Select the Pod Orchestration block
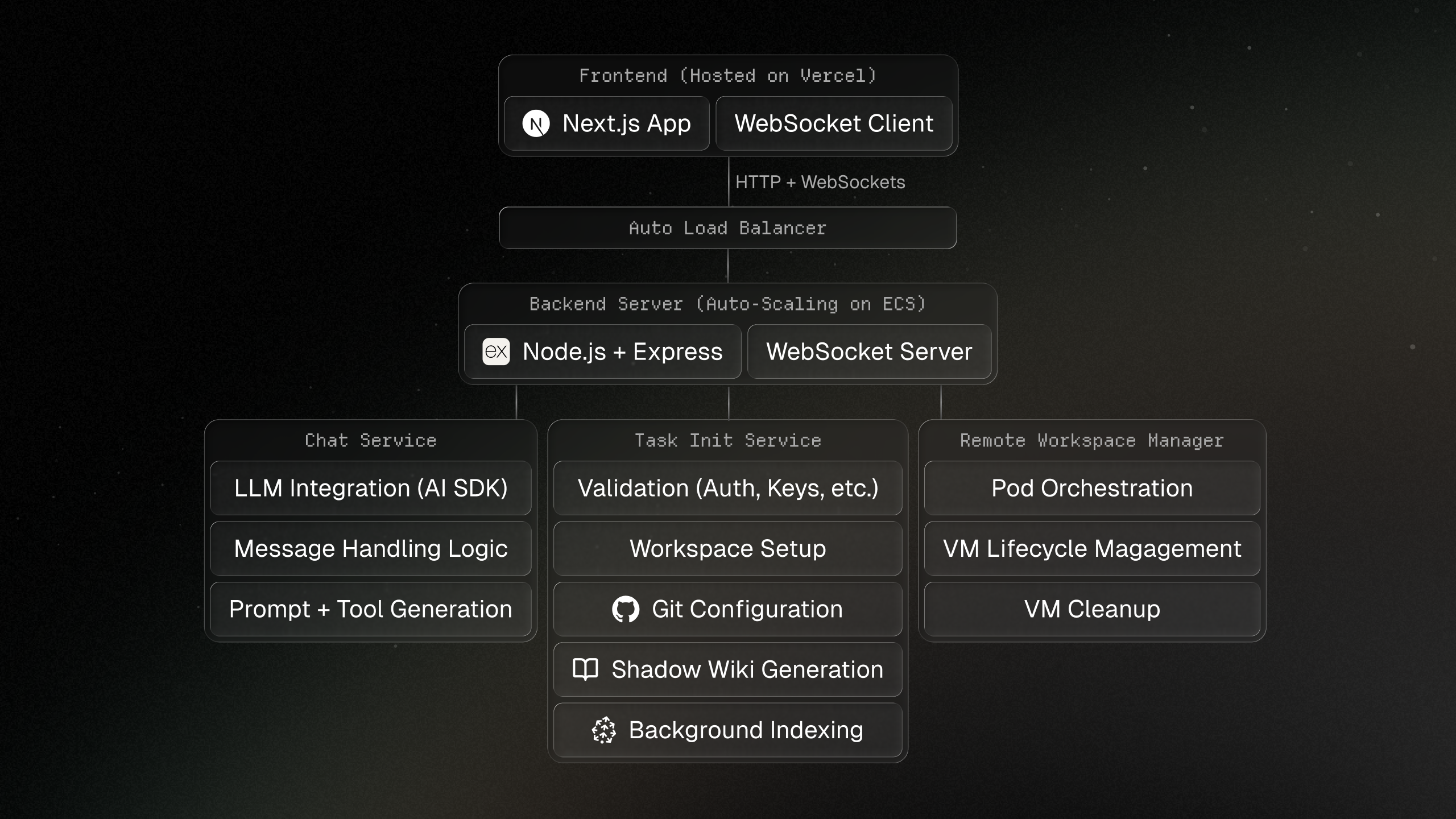This screenshot has width=1456, height=819. [x=1092, y=488]
